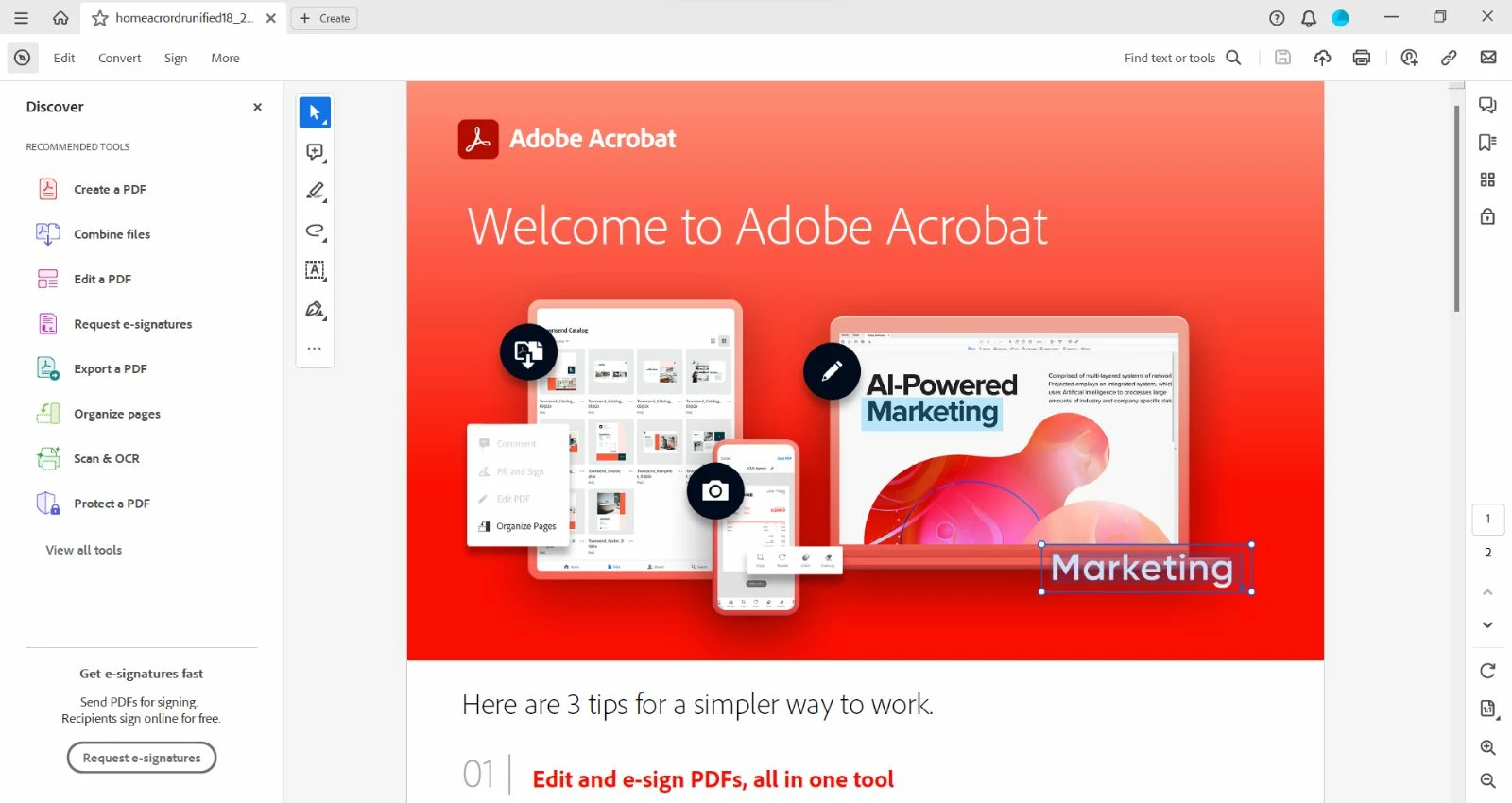Click the Request e-signatures button
The image size is (1512, 803).
[142, 758]
